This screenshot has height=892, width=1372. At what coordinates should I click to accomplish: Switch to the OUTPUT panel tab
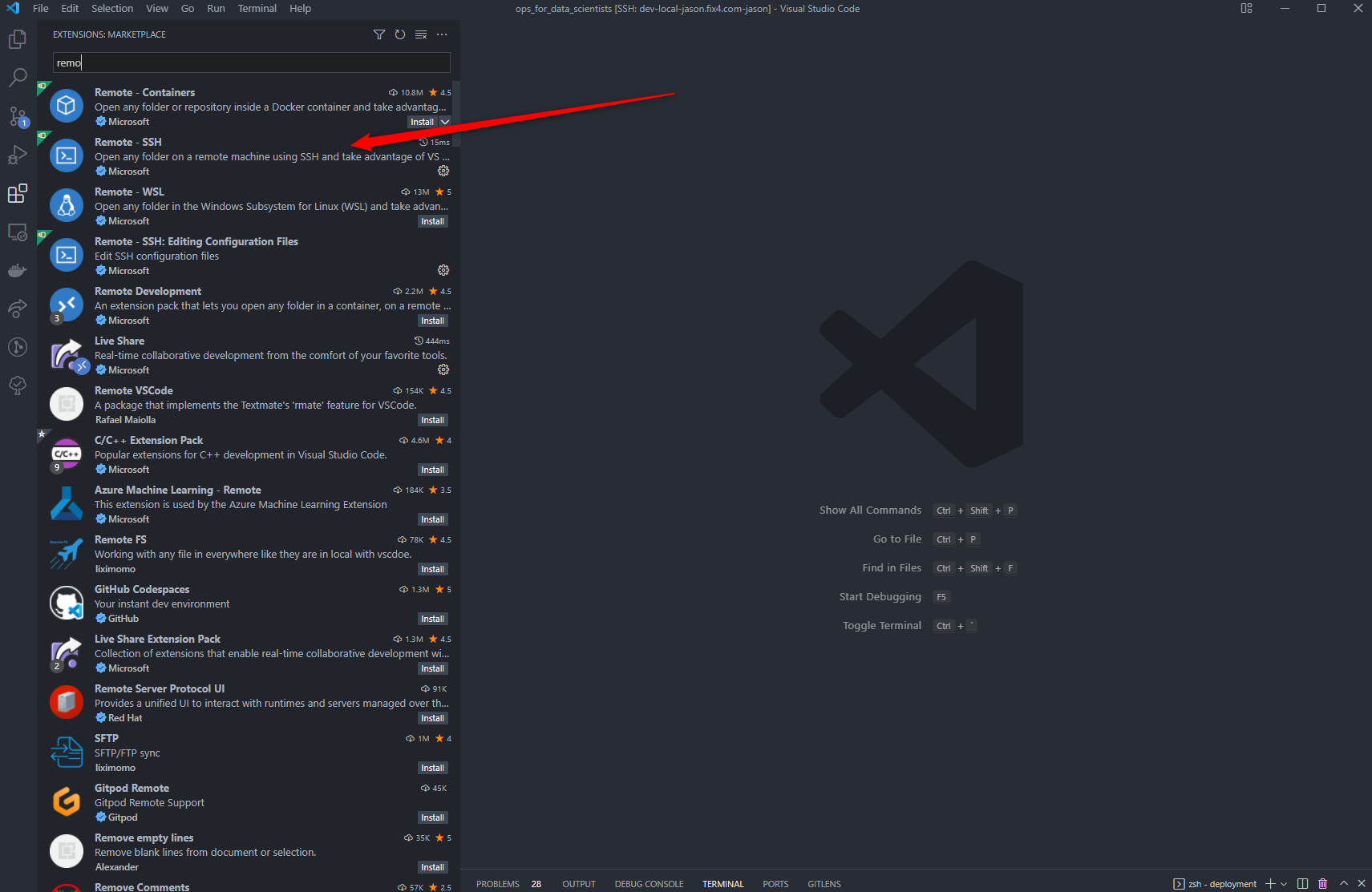point(579,884)
